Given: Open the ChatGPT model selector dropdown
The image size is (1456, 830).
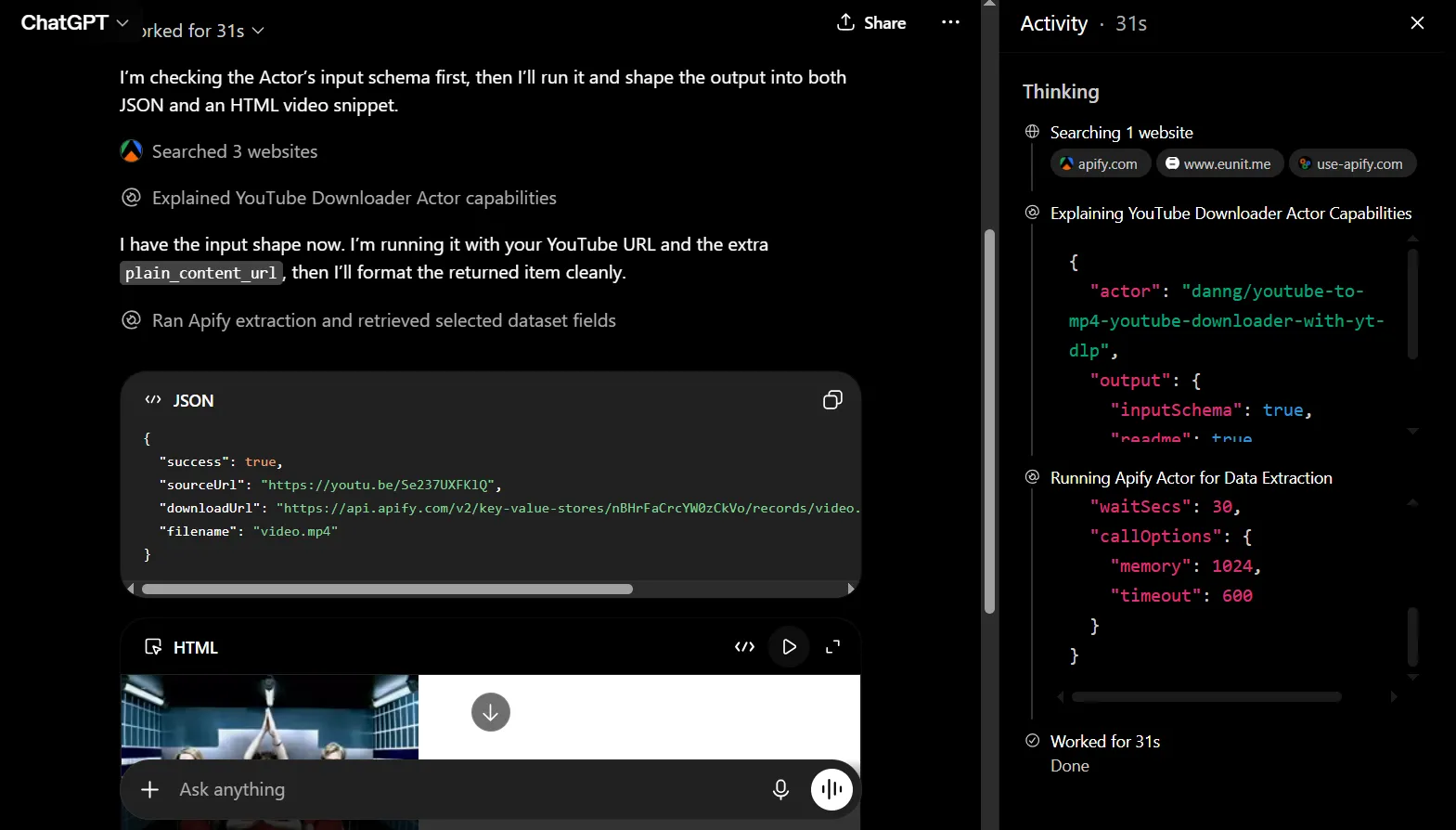Looking at the screenshot, I should click(74, 23).
